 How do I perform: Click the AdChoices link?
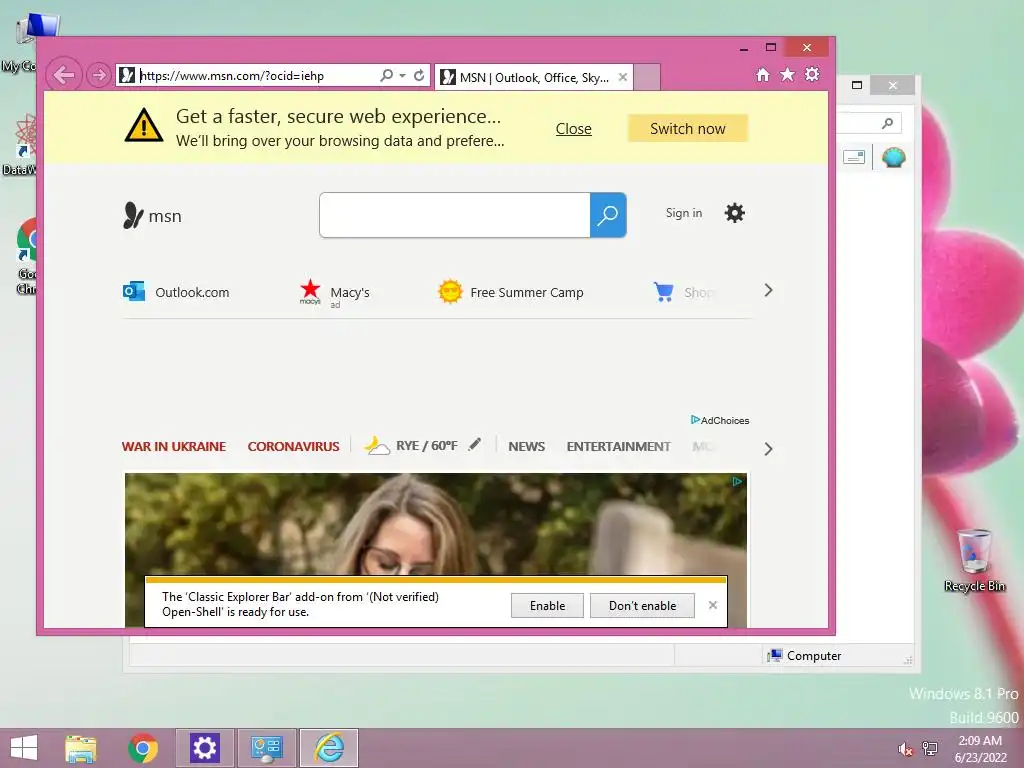pos(720,420)
